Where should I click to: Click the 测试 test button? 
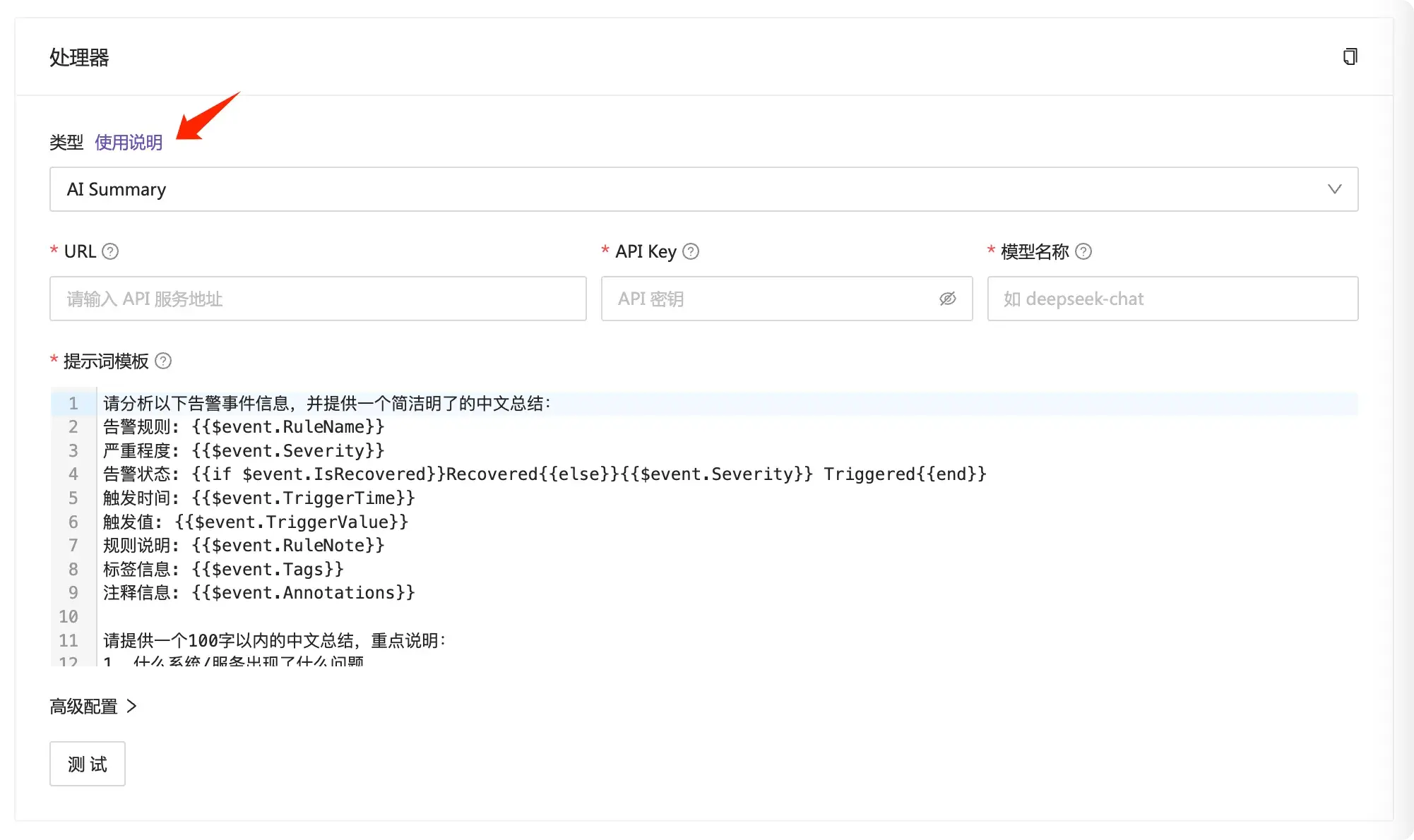88,764
